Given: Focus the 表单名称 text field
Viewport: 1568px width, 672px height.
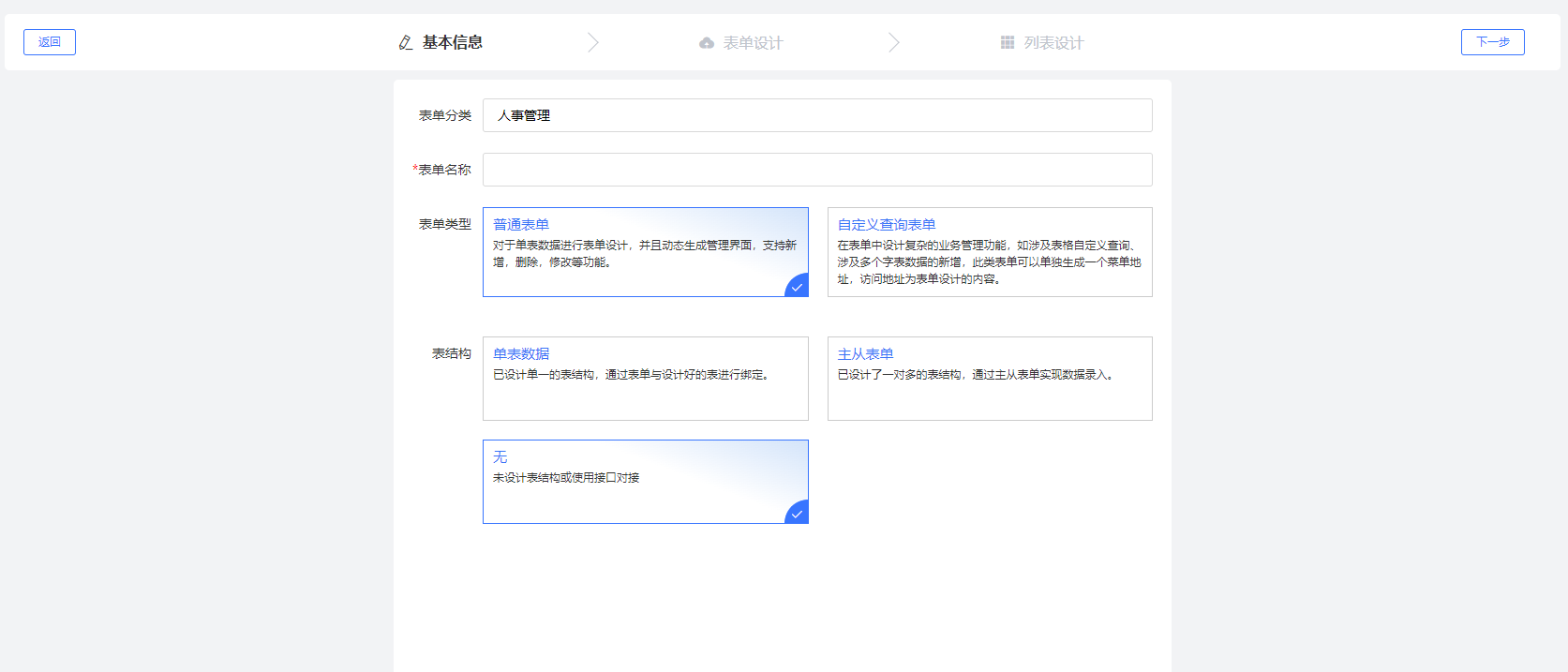Looking at the screenshot, I should click(816, 170).
